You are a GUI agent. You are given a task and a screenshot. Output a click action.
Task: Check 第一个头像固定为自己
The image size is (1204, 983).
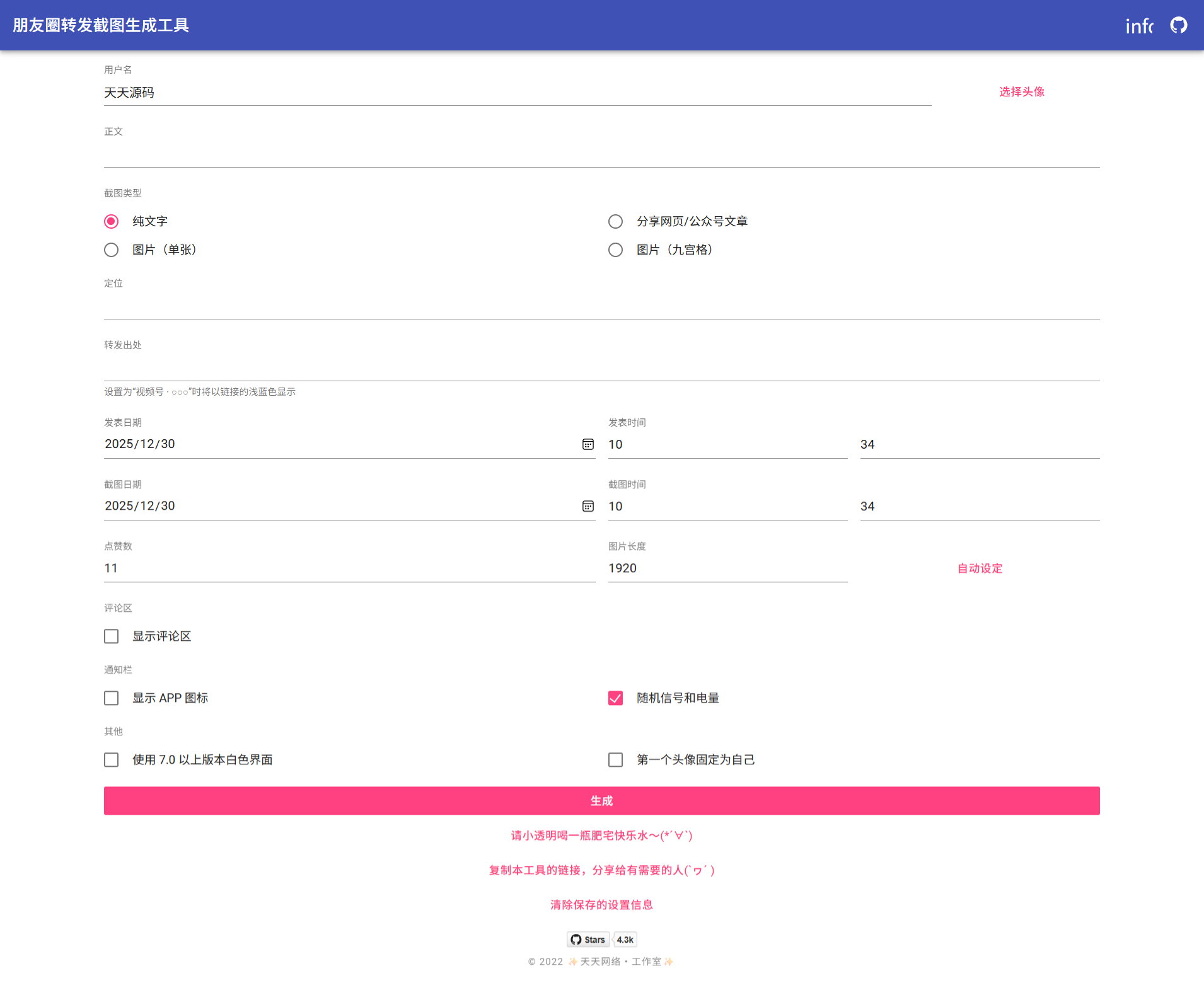pyautogui.click(x=615, y=759)
